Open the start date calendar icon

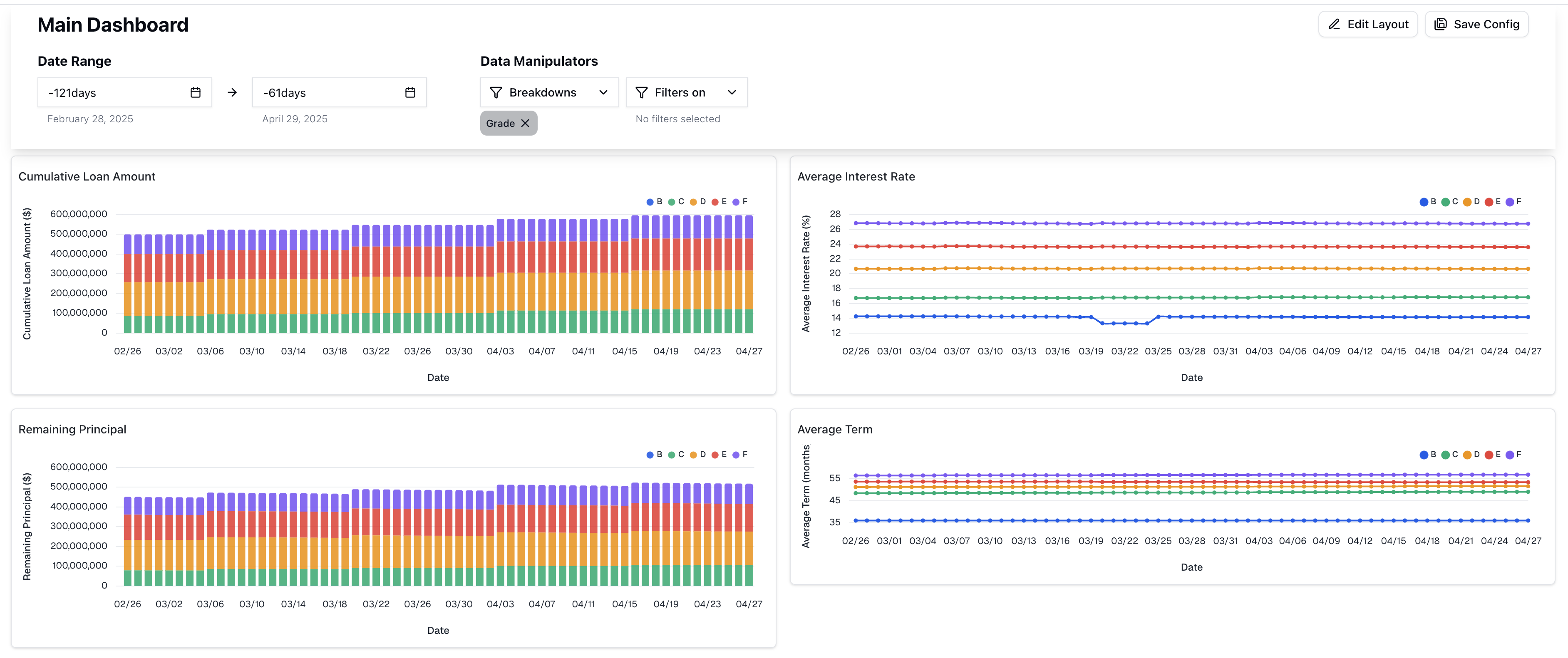[196, 92]
